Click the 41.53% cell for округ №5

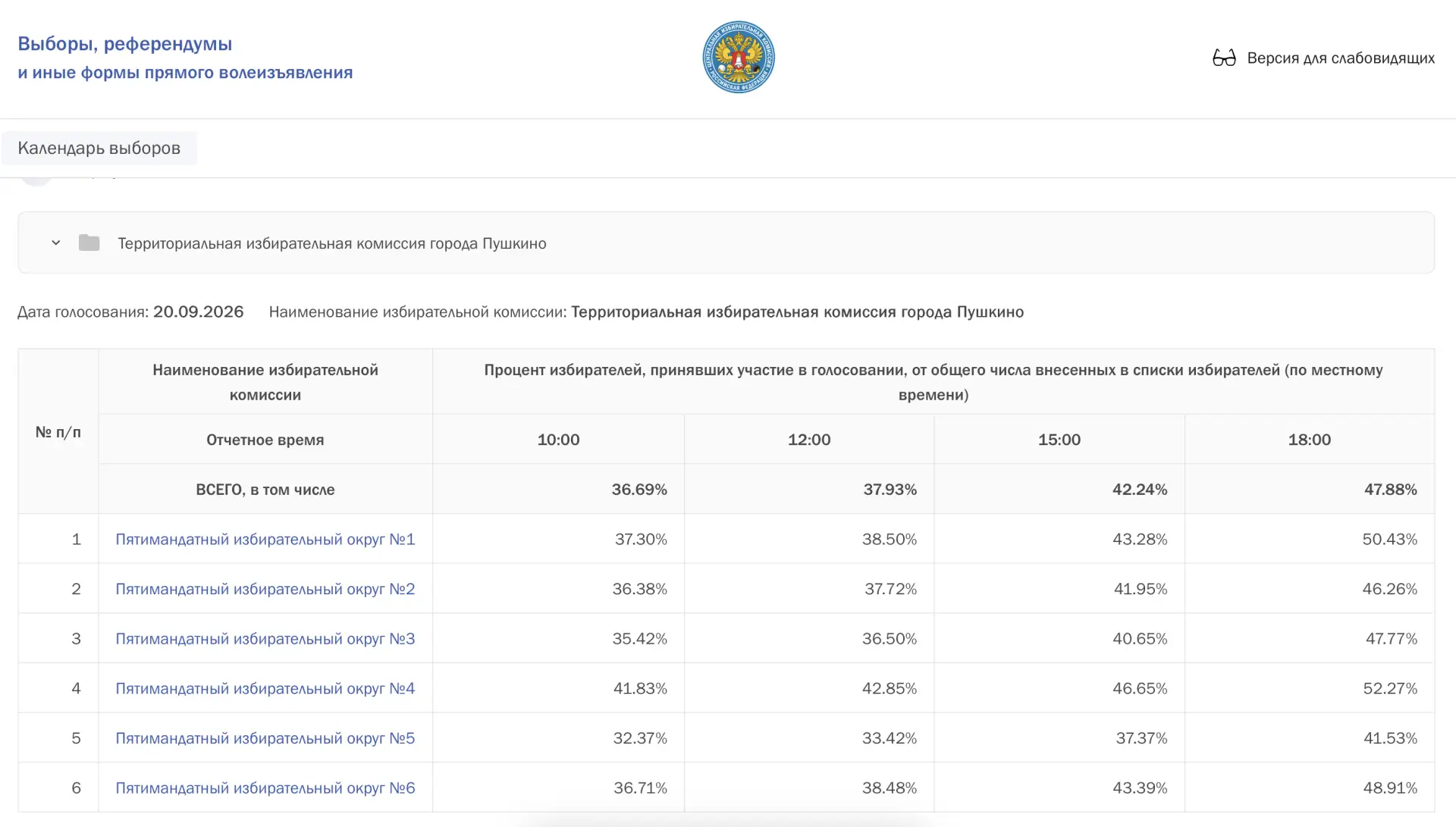(x=1310, y=738)
